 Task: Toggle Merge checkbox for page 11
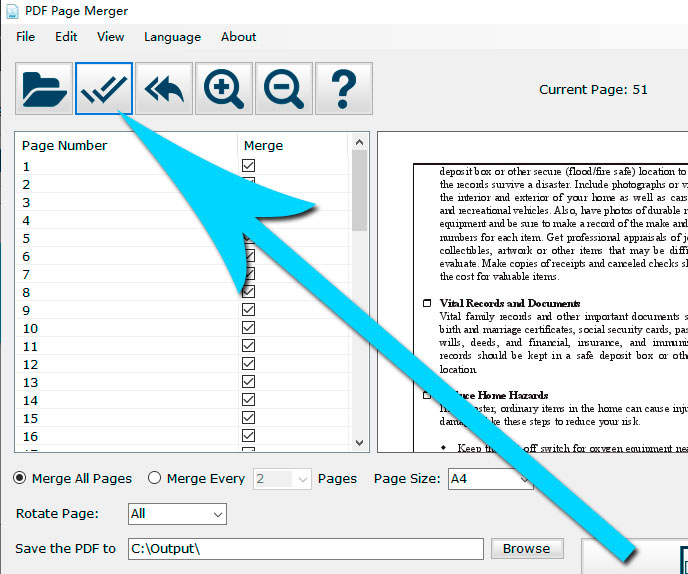click(248, 345)
